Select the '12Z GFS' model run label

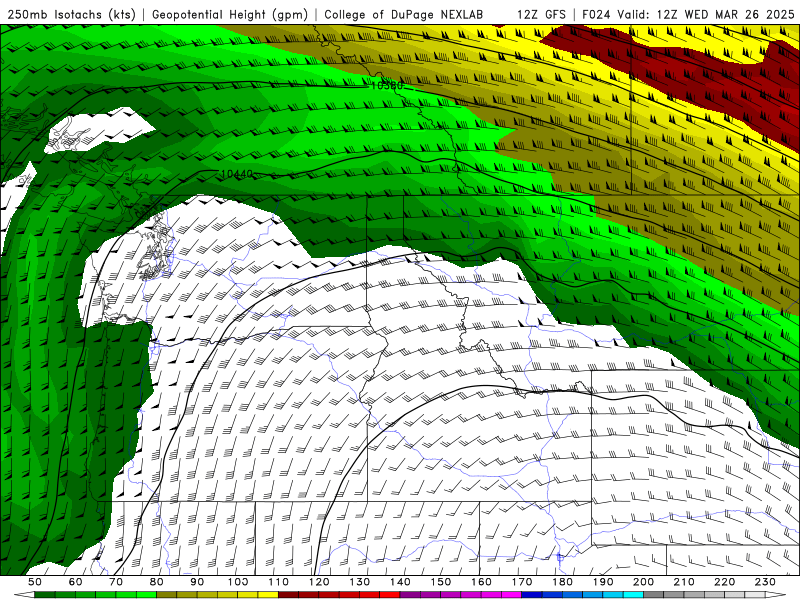coord(541,14)
